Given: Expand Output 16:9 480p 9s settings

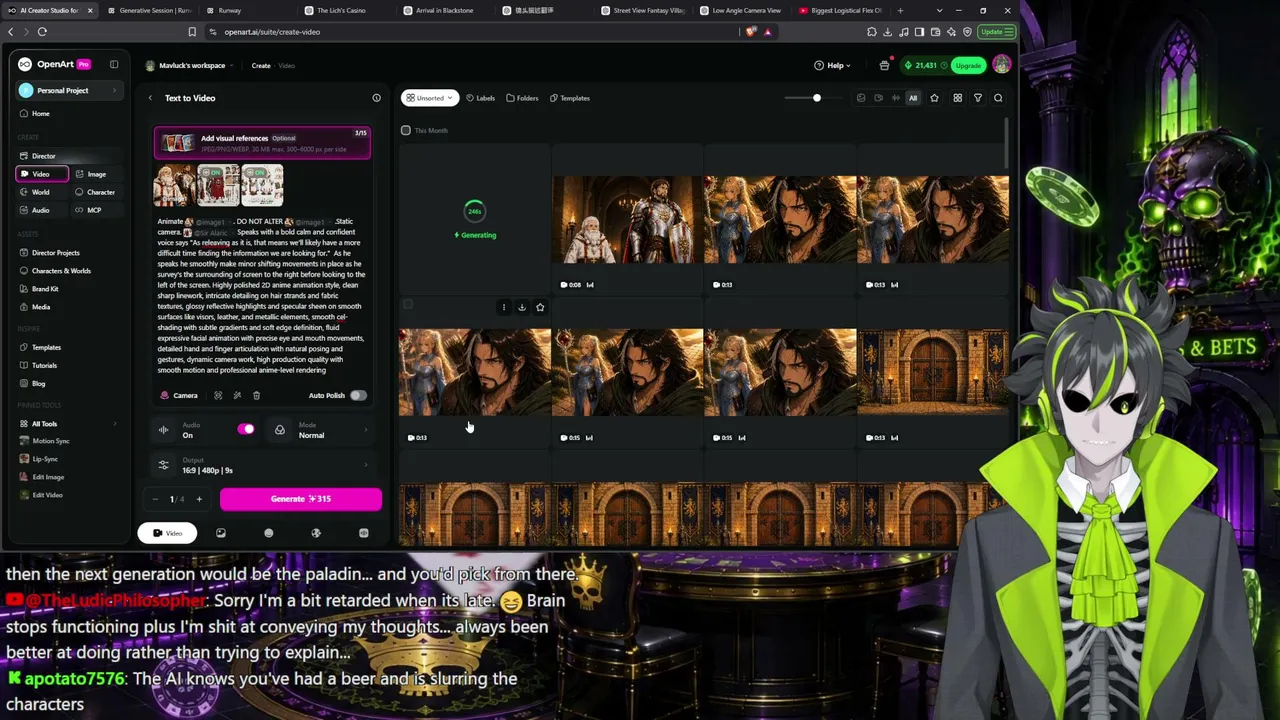Looking at the screenshot, I should (x=262, y=465).
